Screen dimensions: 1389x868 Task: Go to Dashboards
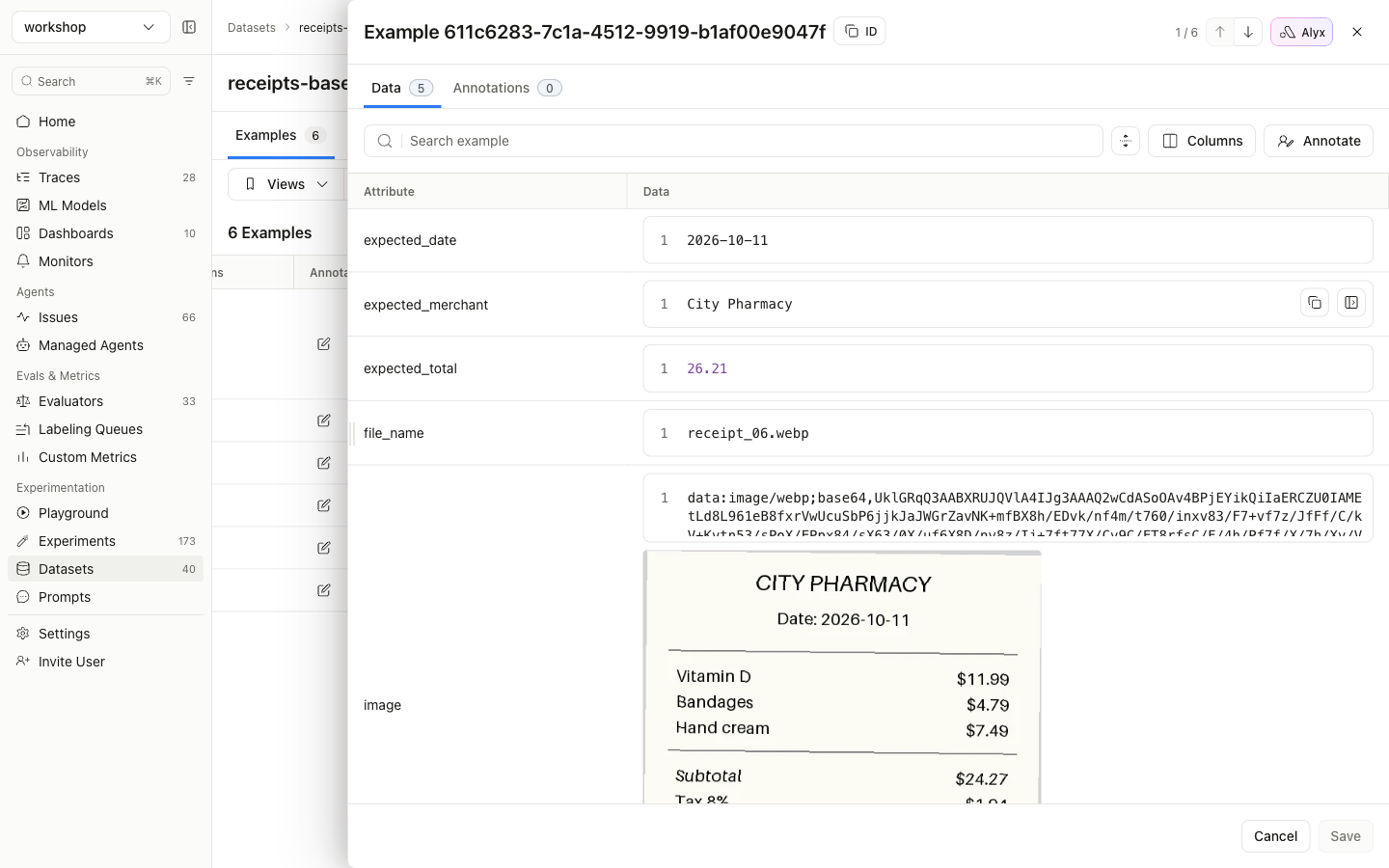coord(106,233)
